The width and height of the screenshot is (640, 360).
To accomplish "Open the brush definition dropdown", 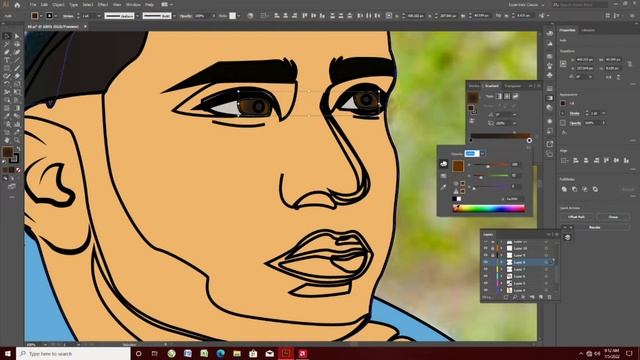I will coord(174,16).
